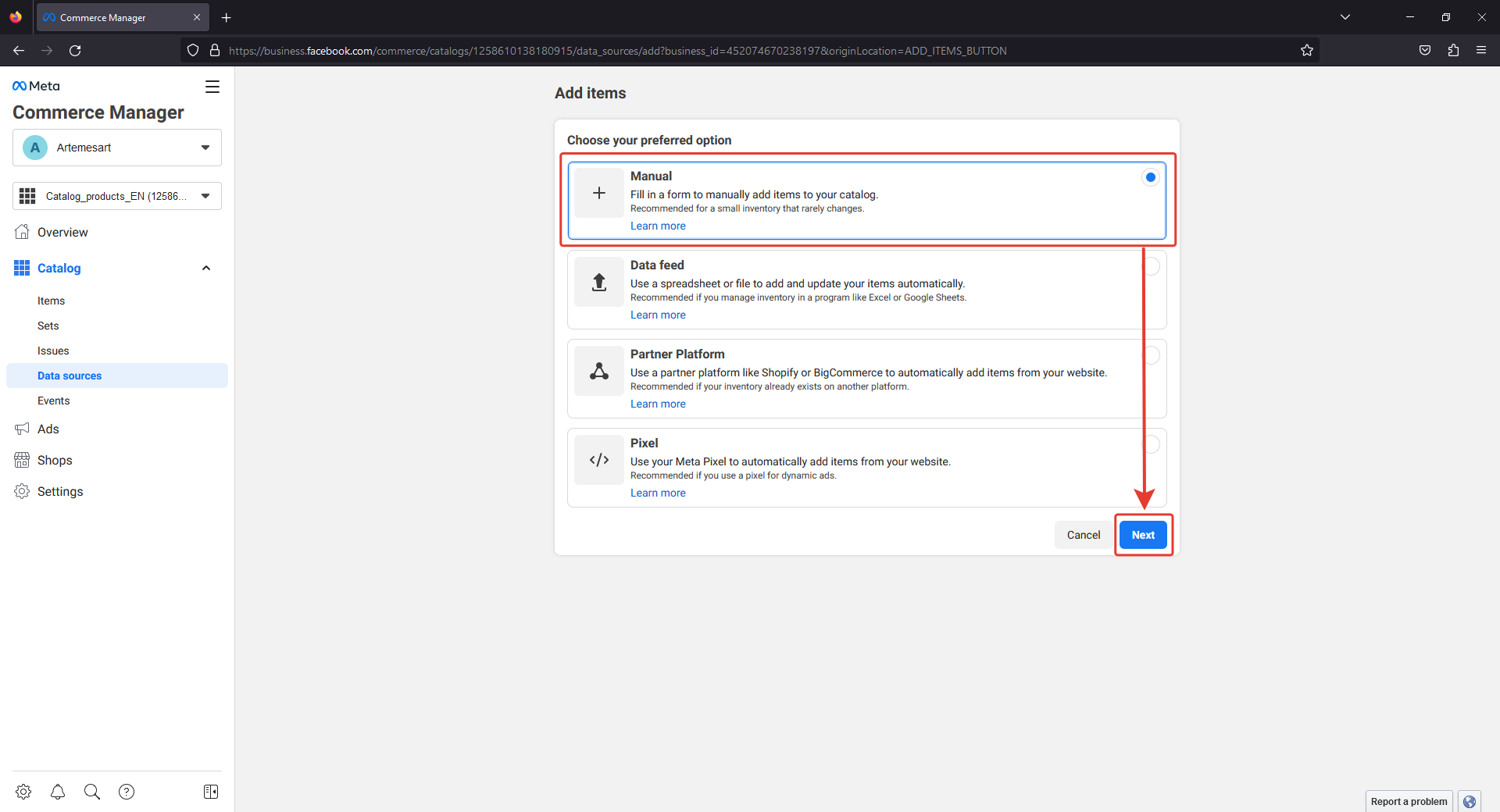This screenshot has height=812, width=1500.
Task: Click the Partner Platform nodes icon
Action: coord(599,371)
